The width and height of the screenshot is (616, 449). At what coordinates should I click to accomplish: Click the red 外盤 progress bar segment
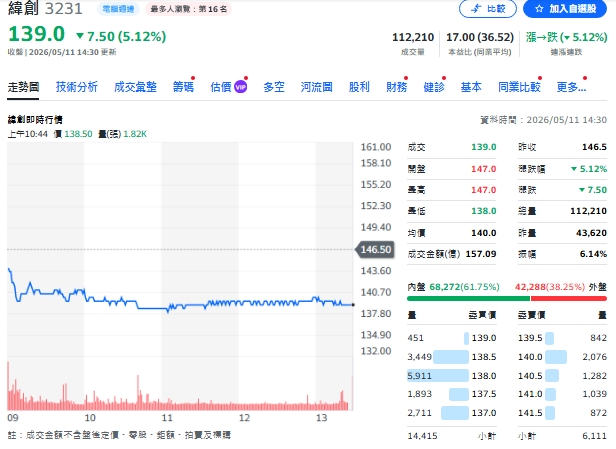[x=568, y=299]
